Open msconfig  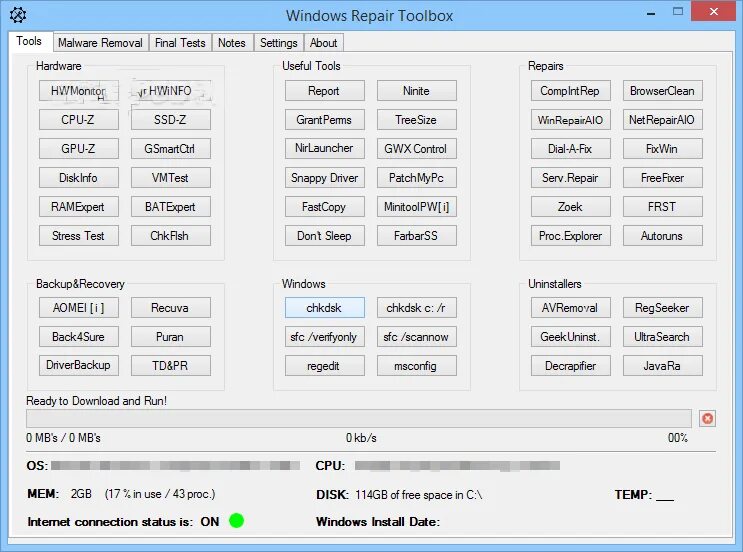point(417,365)
